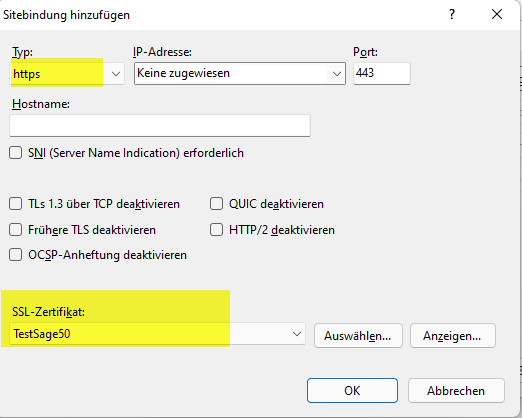Confirm the binding with OK
This screenshot has width=522, height=418.
pyautogui.click(x=352, y=390)
